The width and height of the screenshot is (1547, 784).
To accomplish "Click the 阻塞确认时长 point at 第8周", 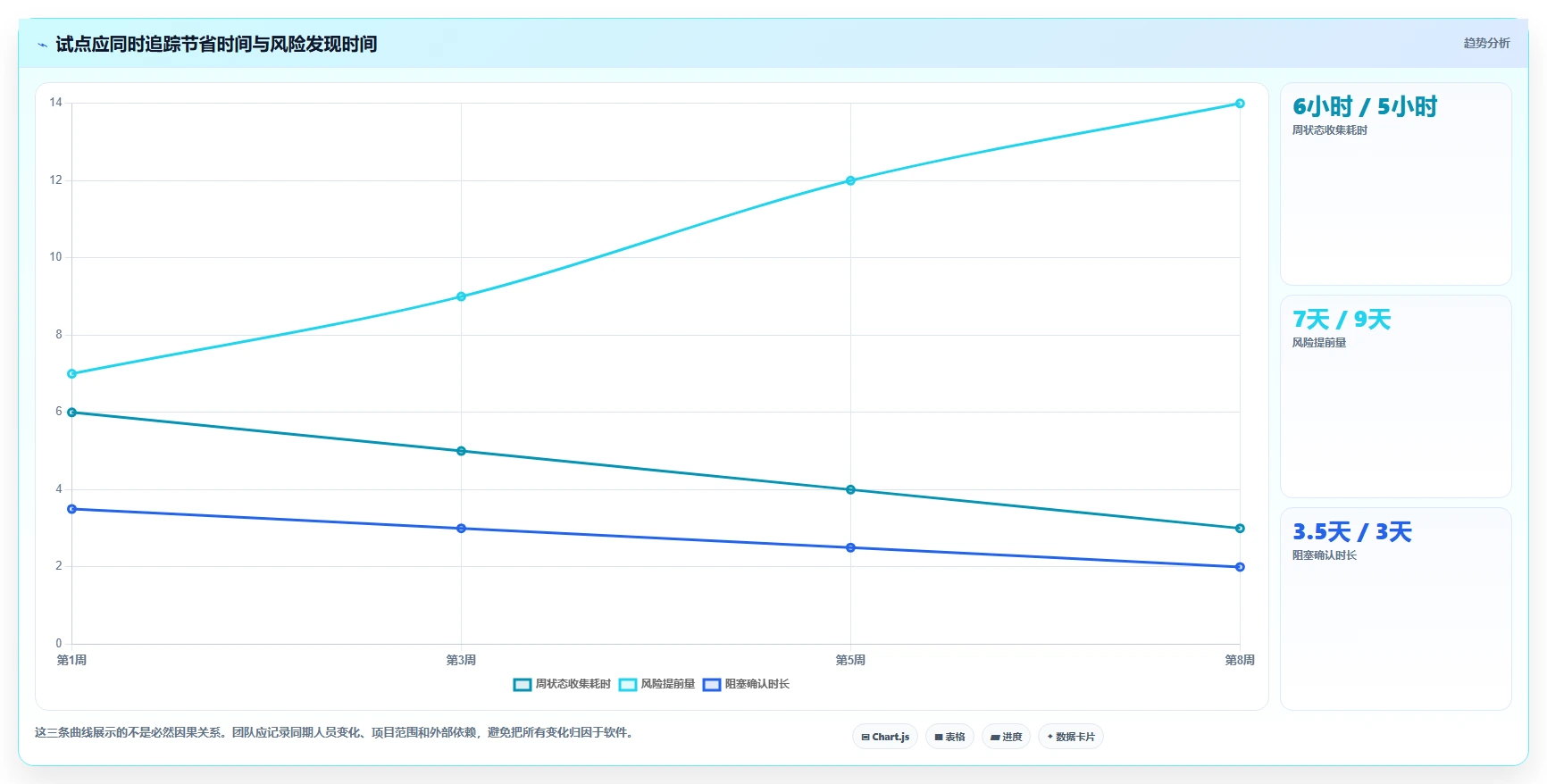I will point(1240,567).
